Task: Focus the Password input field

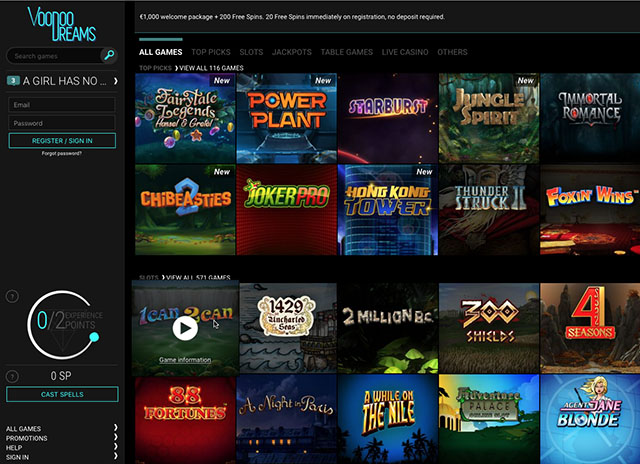Action: point(62,123)
